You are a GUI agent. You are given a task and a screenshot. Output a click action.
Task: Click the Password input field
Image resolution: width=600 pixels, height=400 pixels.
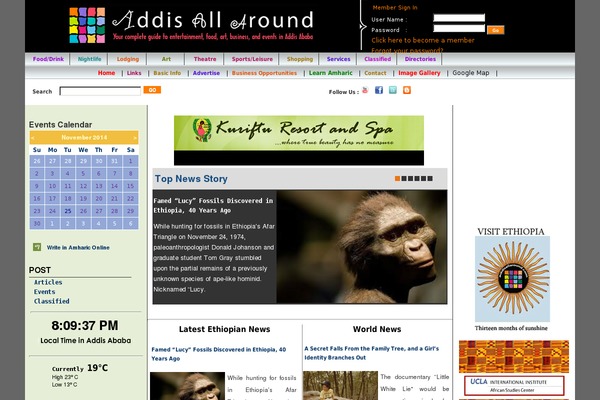(x=459, y=28)
